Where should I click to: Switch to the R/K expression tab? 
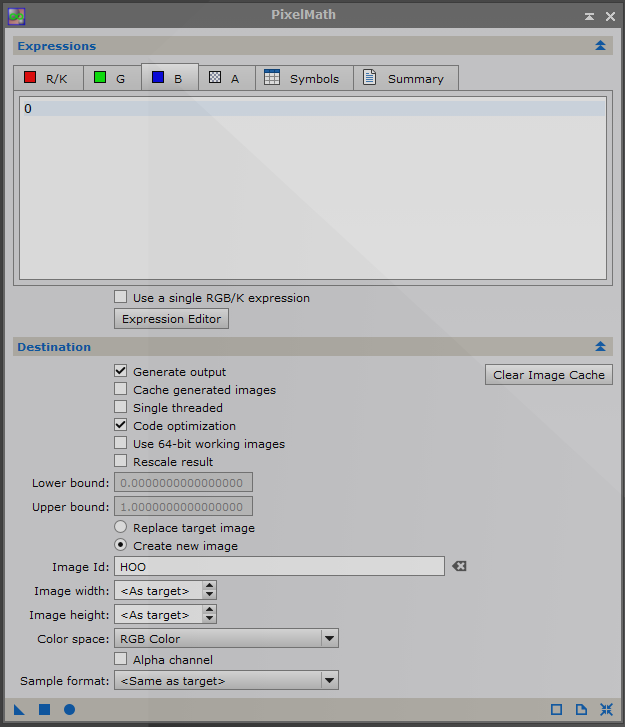(48, 78)
